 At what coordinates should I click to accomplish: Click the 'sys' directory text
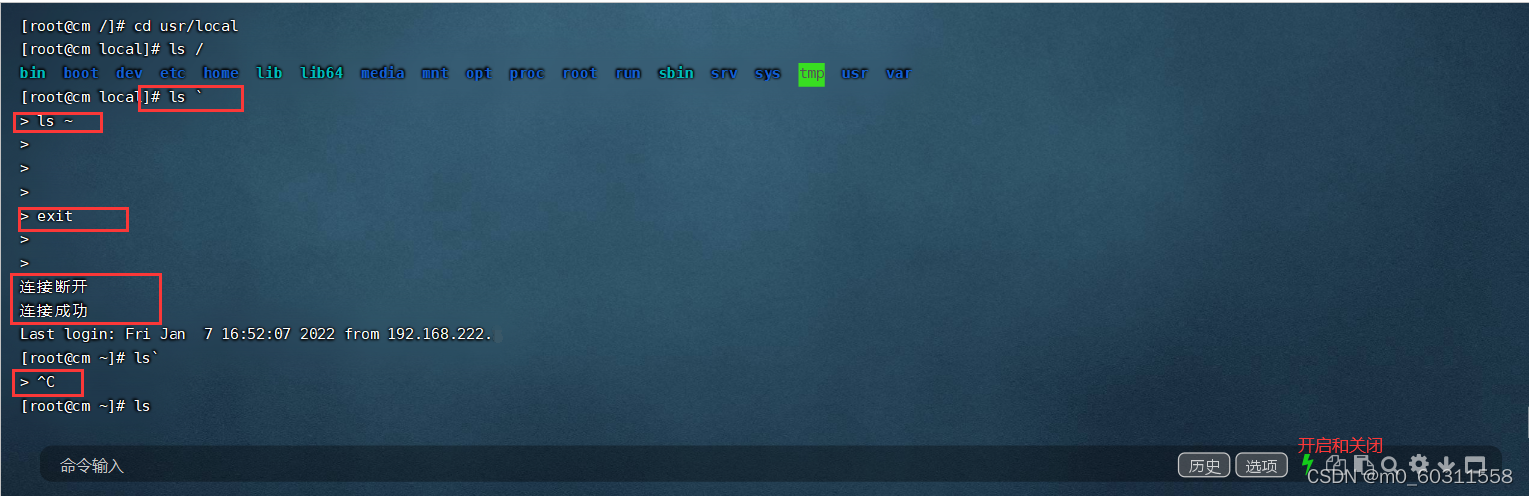coord(768,73)
